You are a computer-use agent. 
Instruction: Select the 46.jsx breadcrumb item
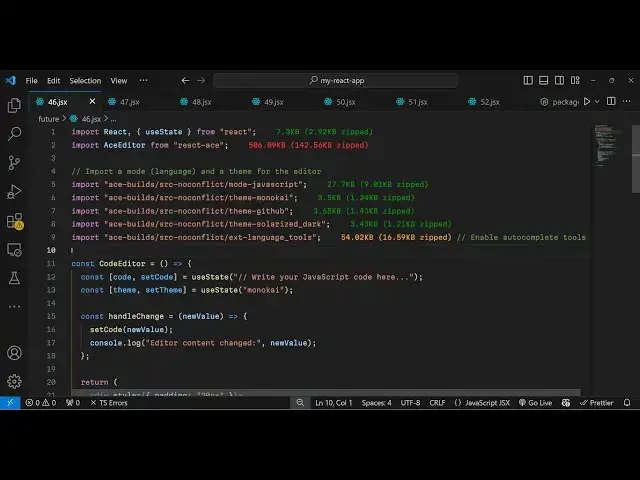(85, 119)
